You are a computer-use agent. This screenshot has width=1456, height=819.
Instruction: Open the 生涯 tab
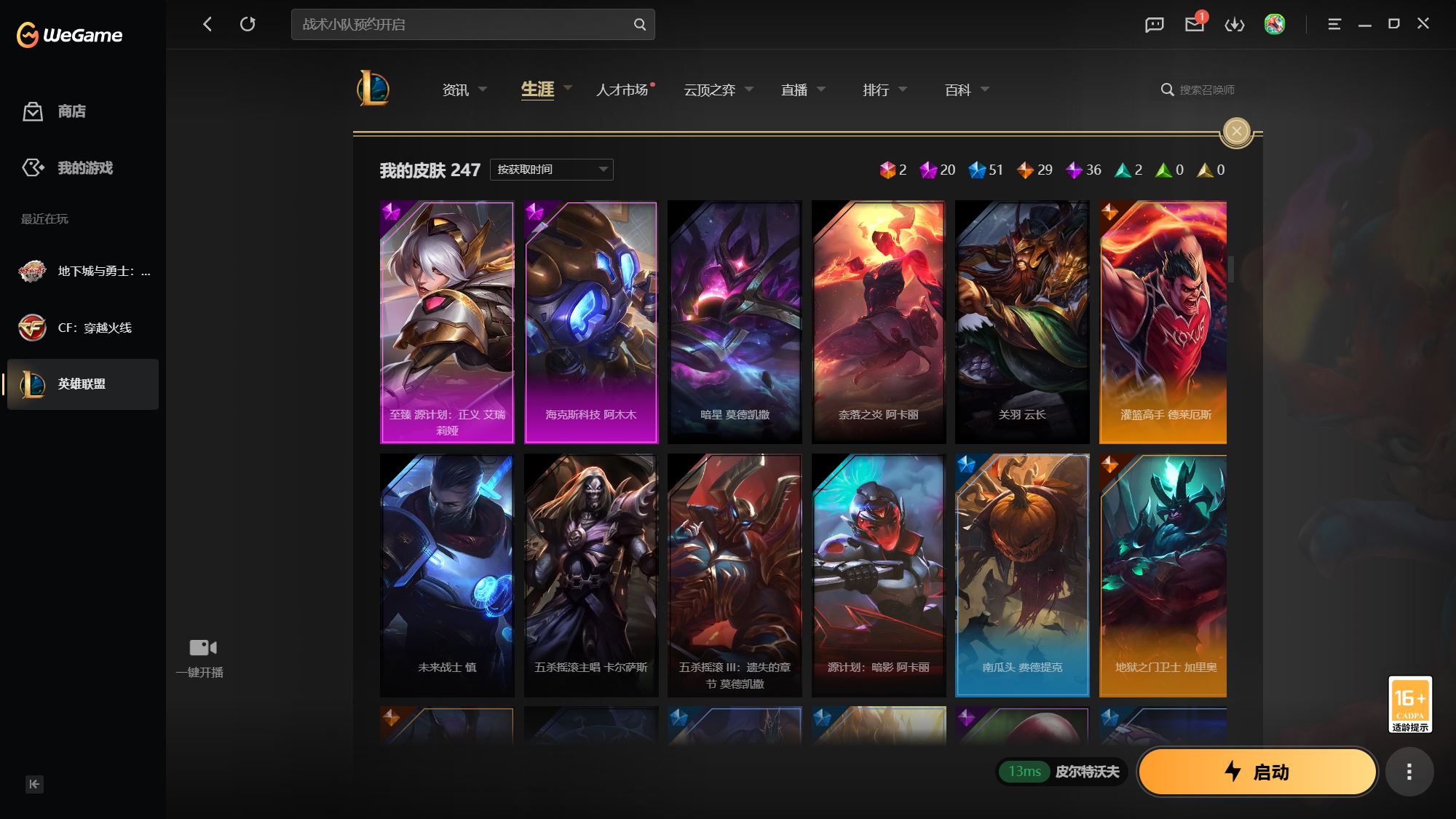[x=537, y=90]
